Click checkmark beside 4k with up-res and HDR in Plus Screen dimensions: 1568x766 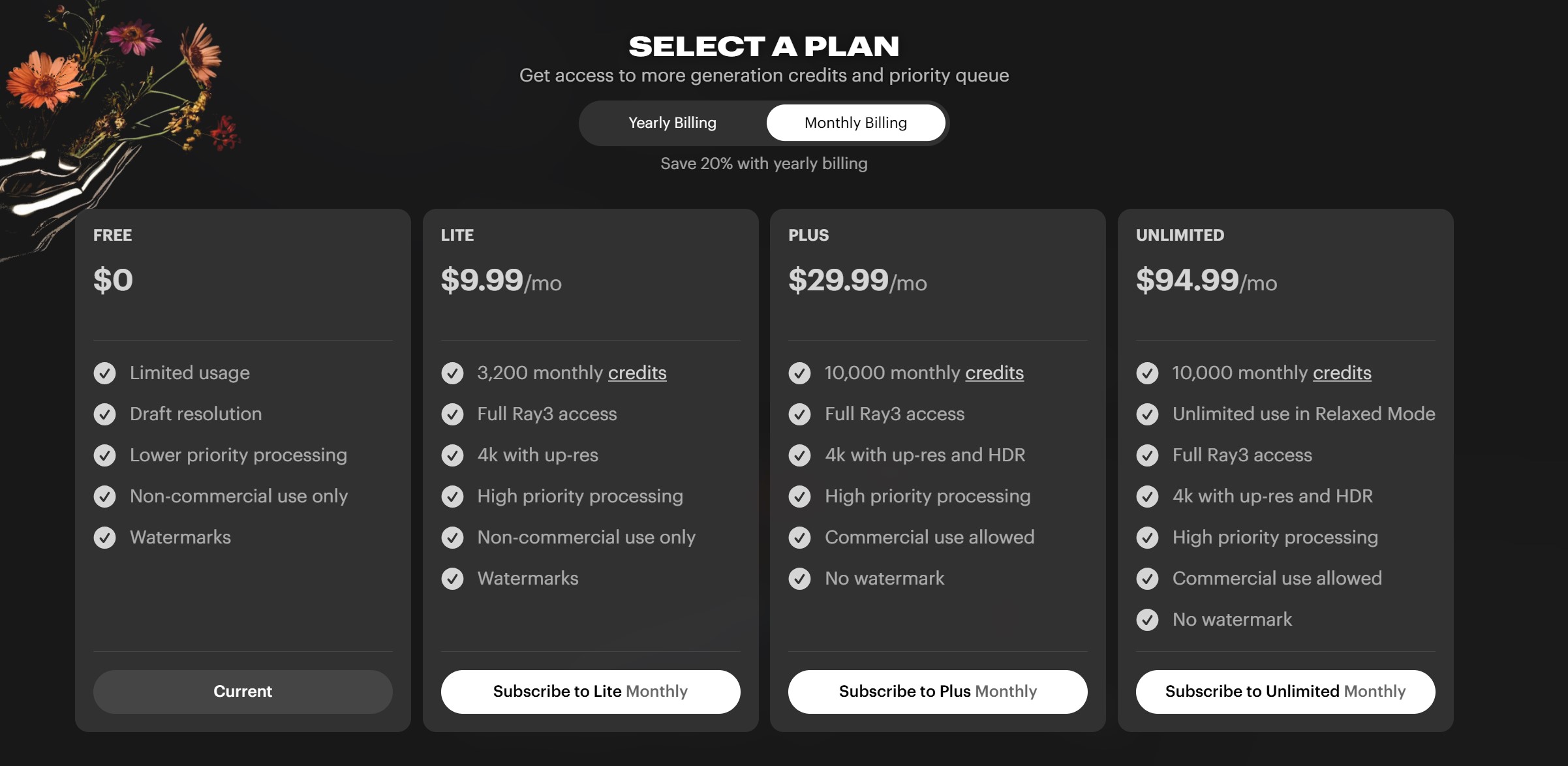[799, 455]
